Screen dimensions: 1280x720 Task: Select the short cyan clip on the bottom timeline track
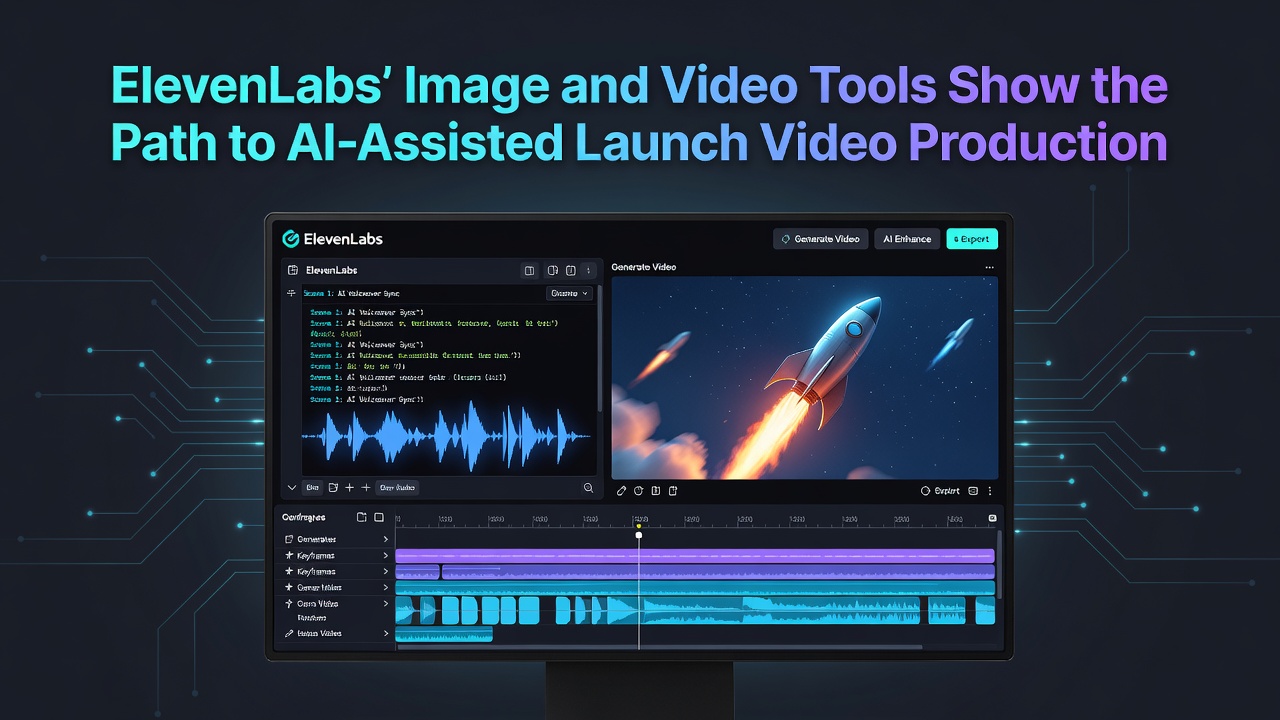click(x=444, y=634)
